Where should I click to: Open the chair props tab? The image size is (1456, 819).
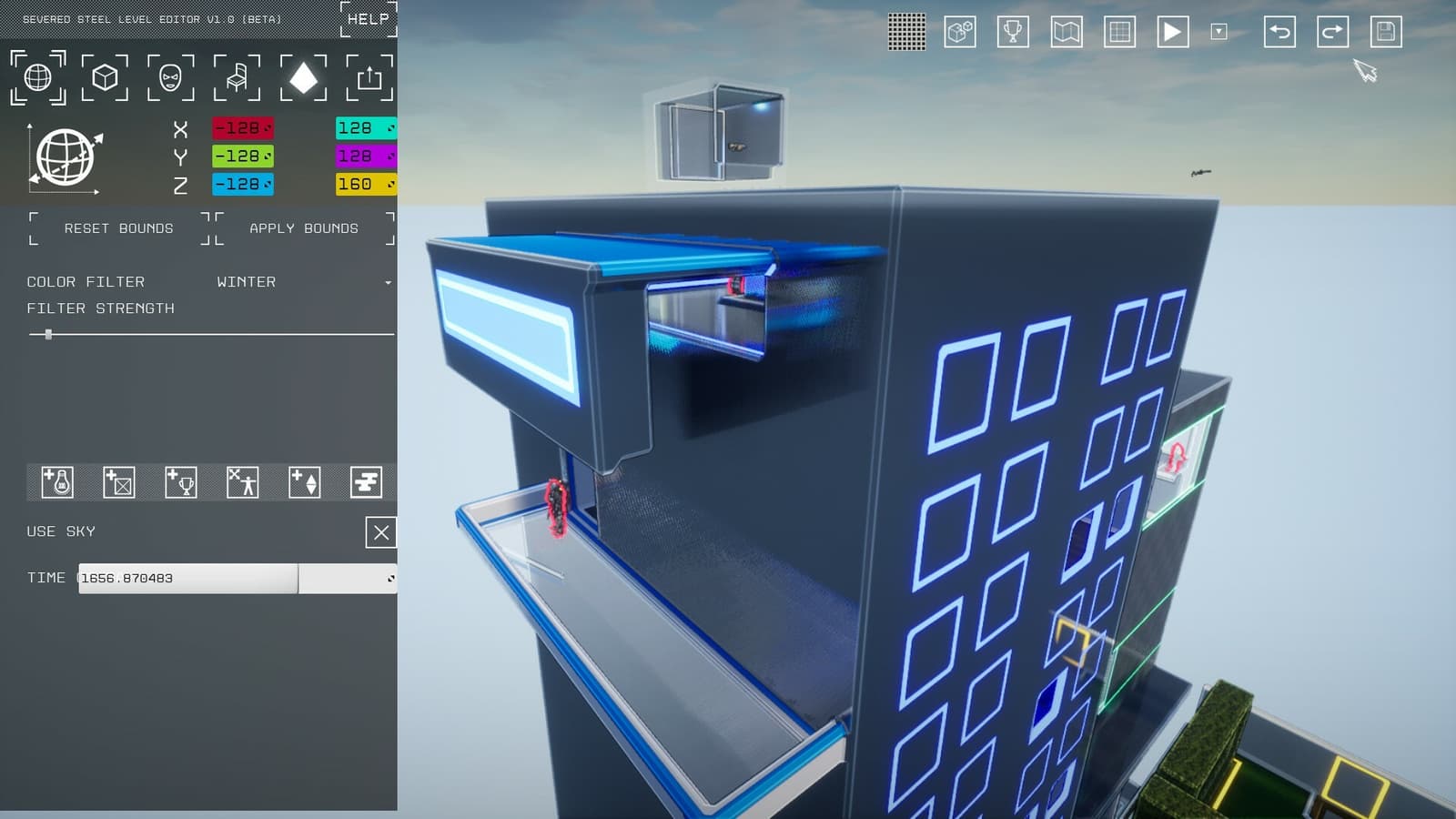(x=237, y=77)
